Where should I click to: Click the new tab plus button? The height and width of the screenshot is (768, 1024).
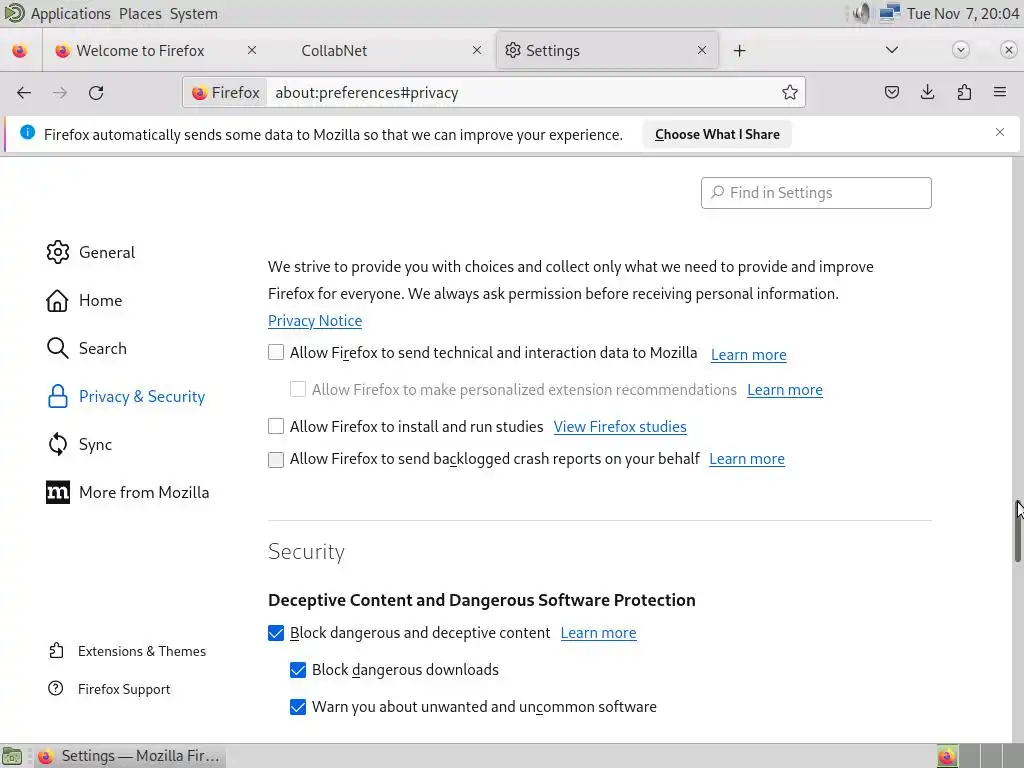pyautogui.click(x=740, y=50)
